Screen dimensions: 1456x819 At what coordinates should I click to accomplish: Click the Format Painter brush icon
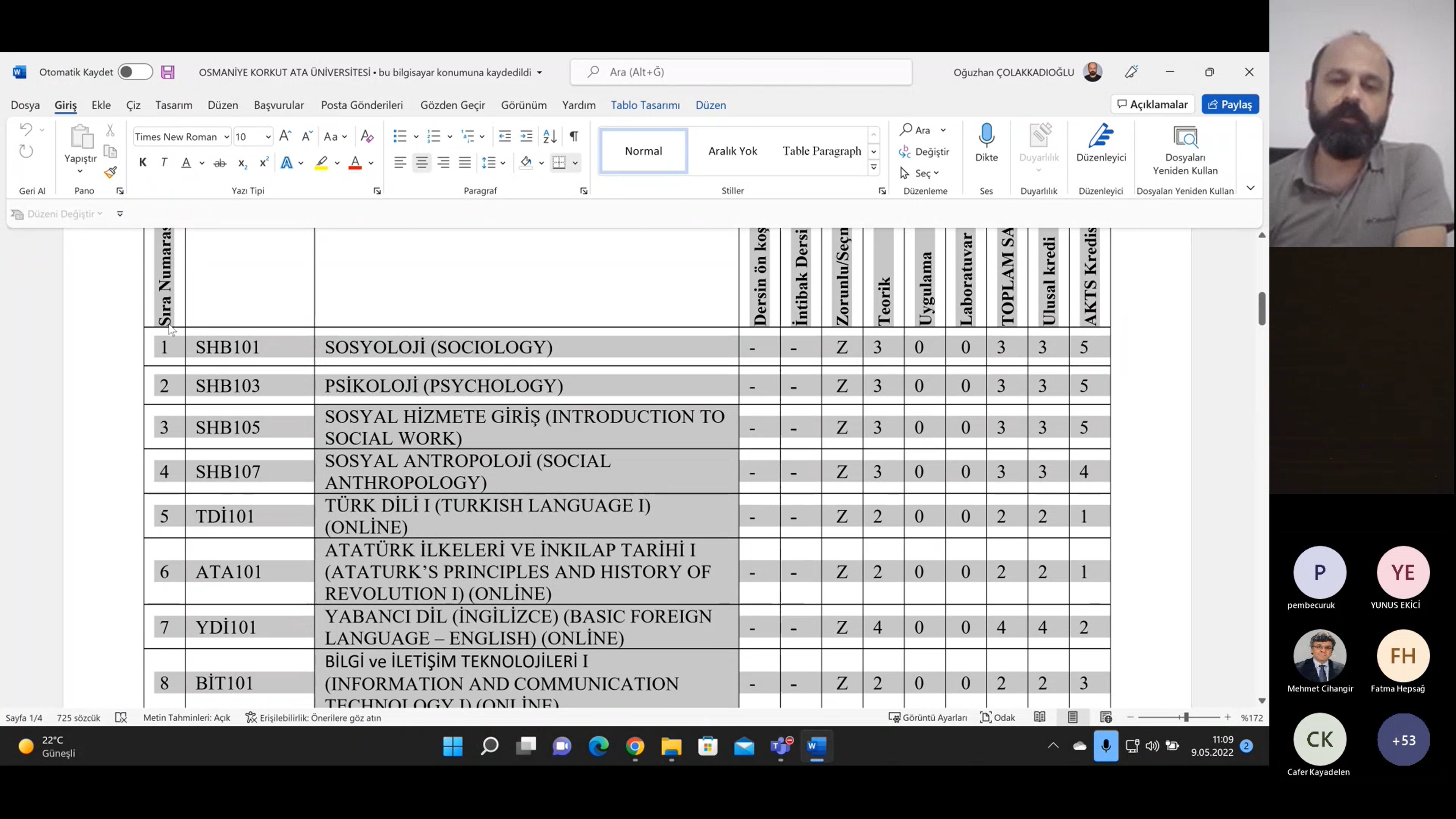pos(110,173)
